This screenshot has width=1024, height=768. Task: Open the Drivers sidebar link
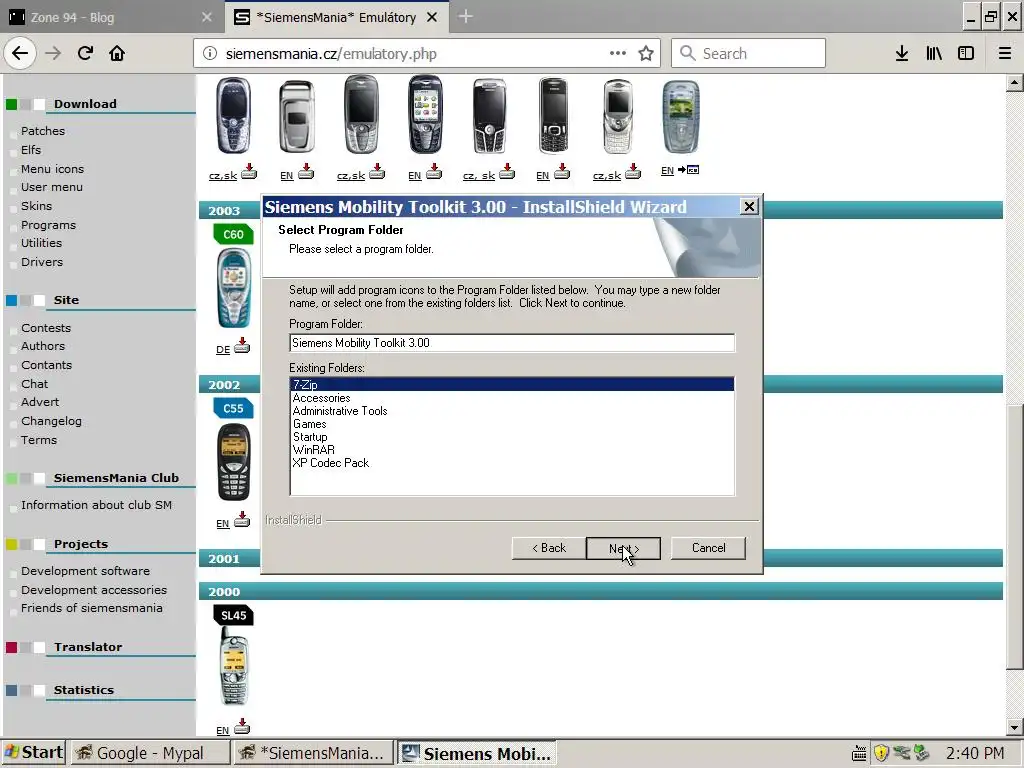coord(42,262)
